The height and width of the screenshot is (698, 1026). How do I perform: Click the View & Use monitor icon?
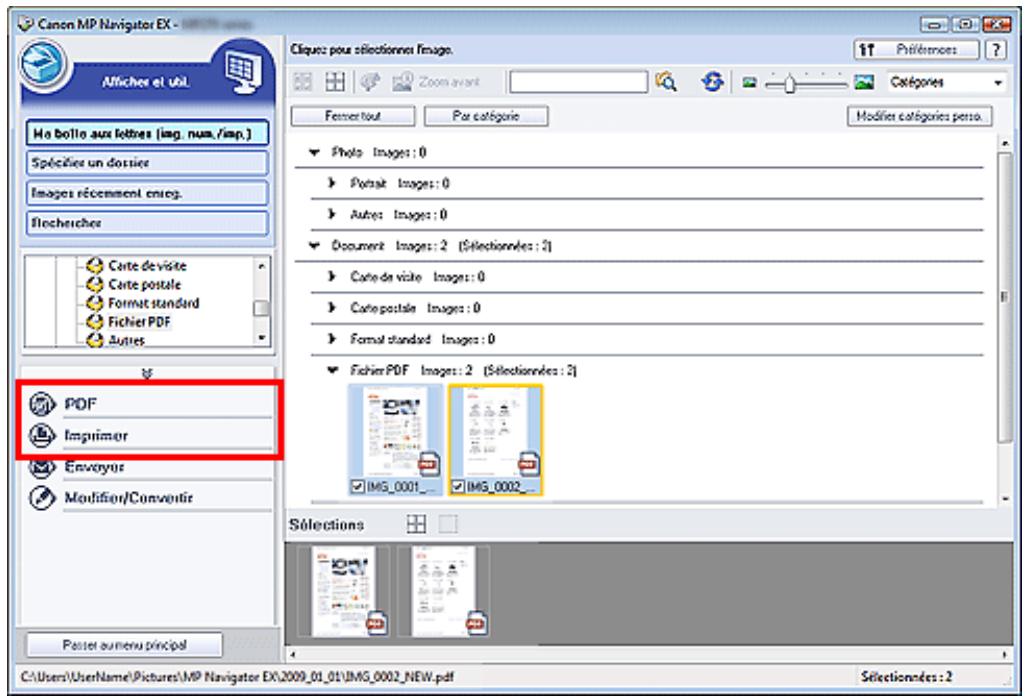[x=243, y=69]
